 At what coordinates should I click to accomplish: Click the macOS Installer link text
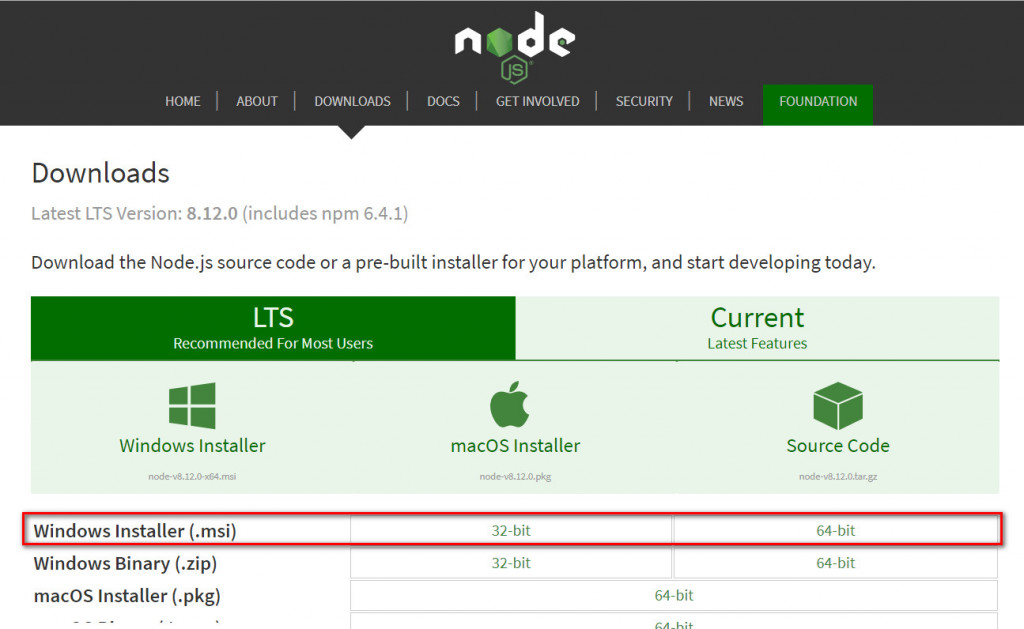515,445
